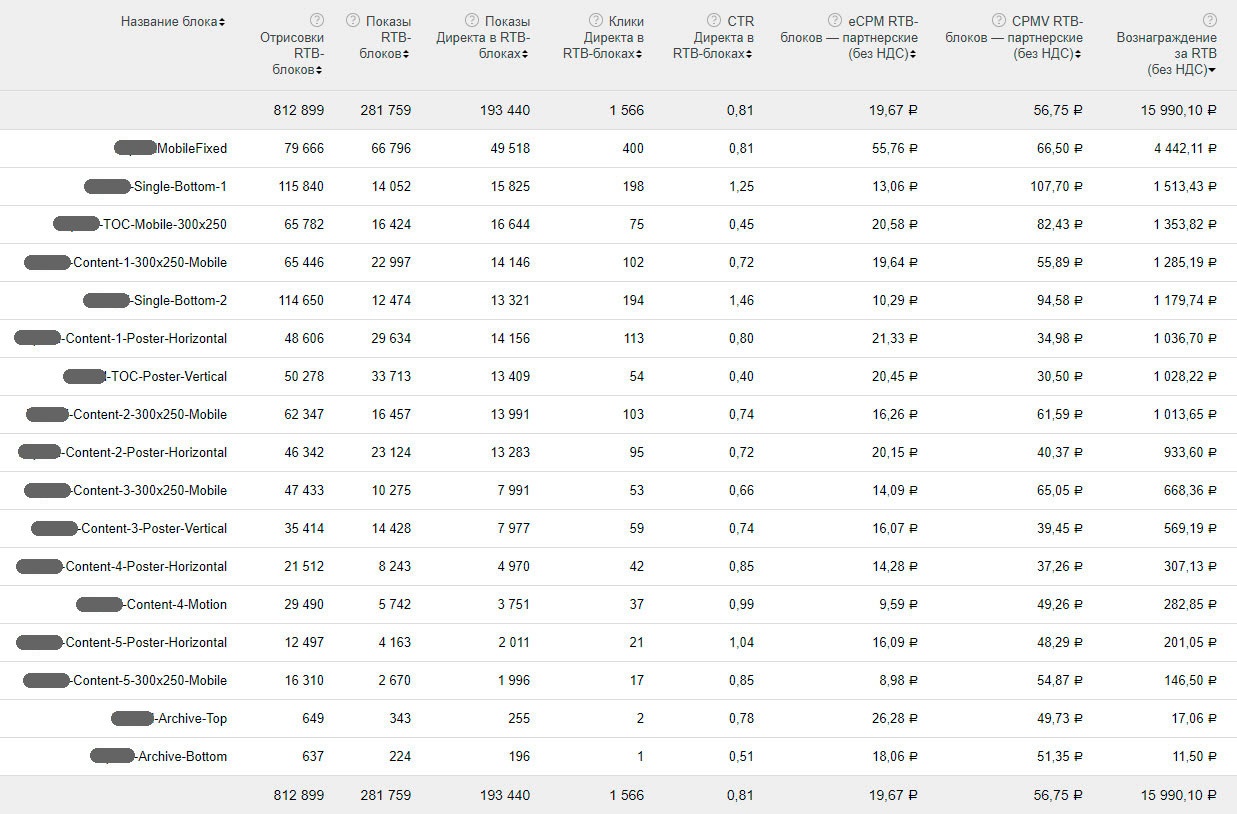Click the help icon beside CTR header
The height and width of the screenshot is (814, 1237).
pyautogui.click(x=714, y=20)
